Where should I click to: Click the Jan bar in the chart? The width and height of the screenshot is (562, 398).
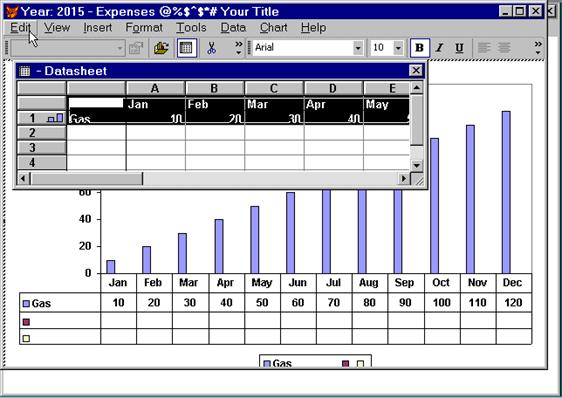click(111, 267)
